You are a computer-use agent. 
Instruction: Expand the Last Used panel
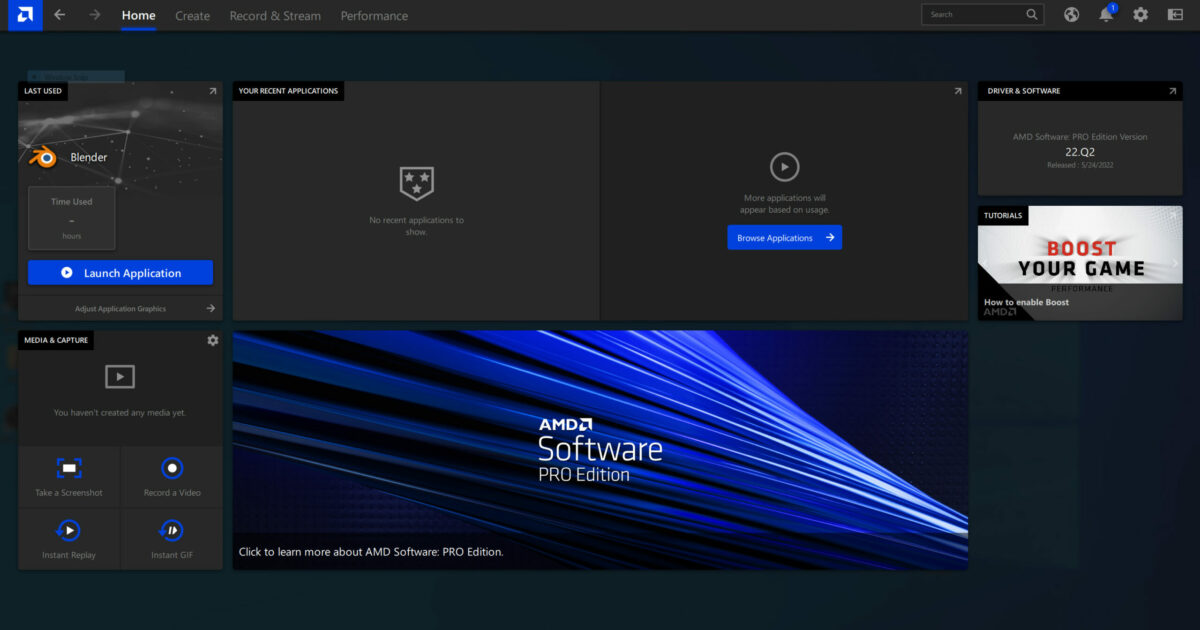[212, 90]
